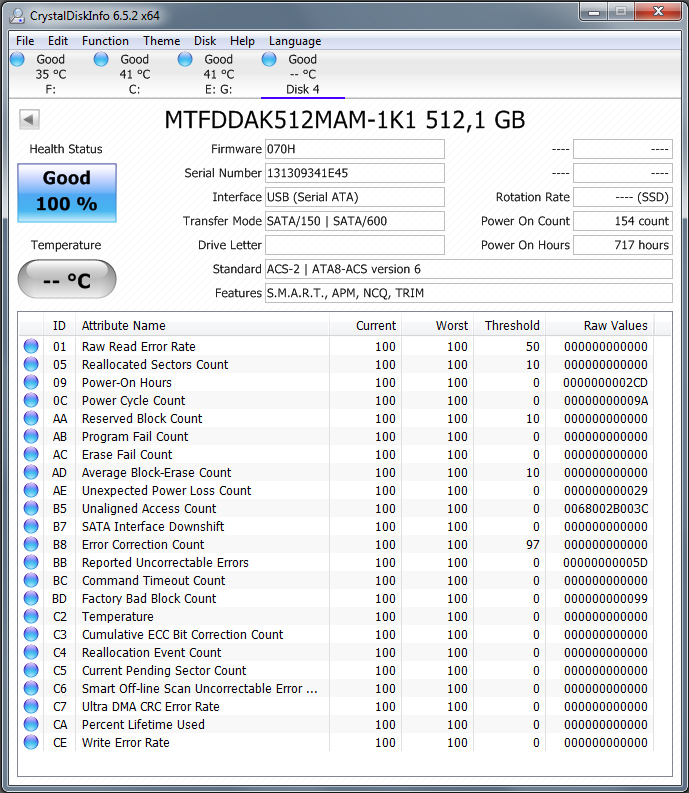Click status orb for Command Timeout Count
Screen dimensions: 689x793
tap(31, 580)
